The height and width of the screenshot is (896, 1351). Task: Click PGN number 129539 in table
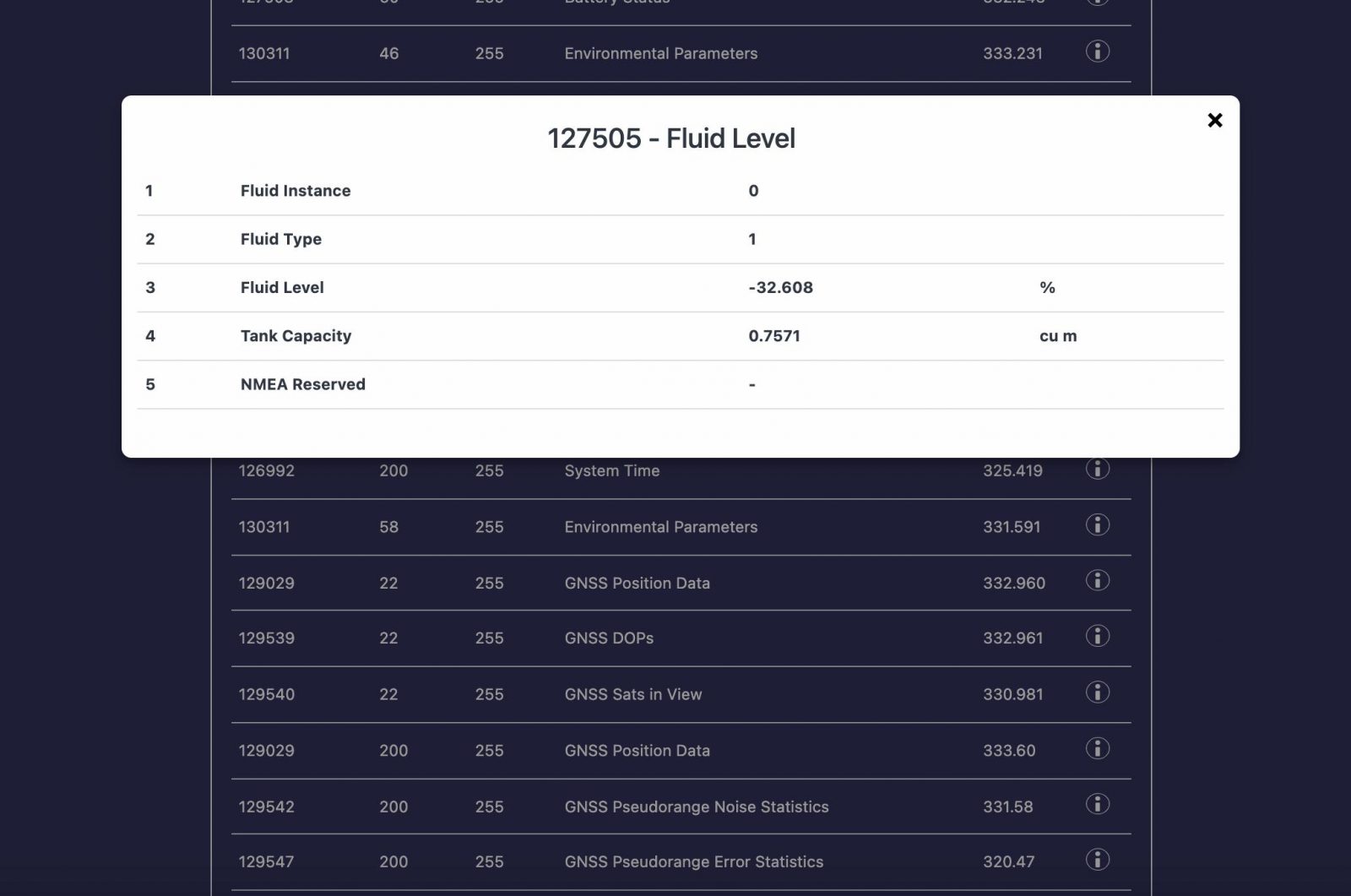266,638
